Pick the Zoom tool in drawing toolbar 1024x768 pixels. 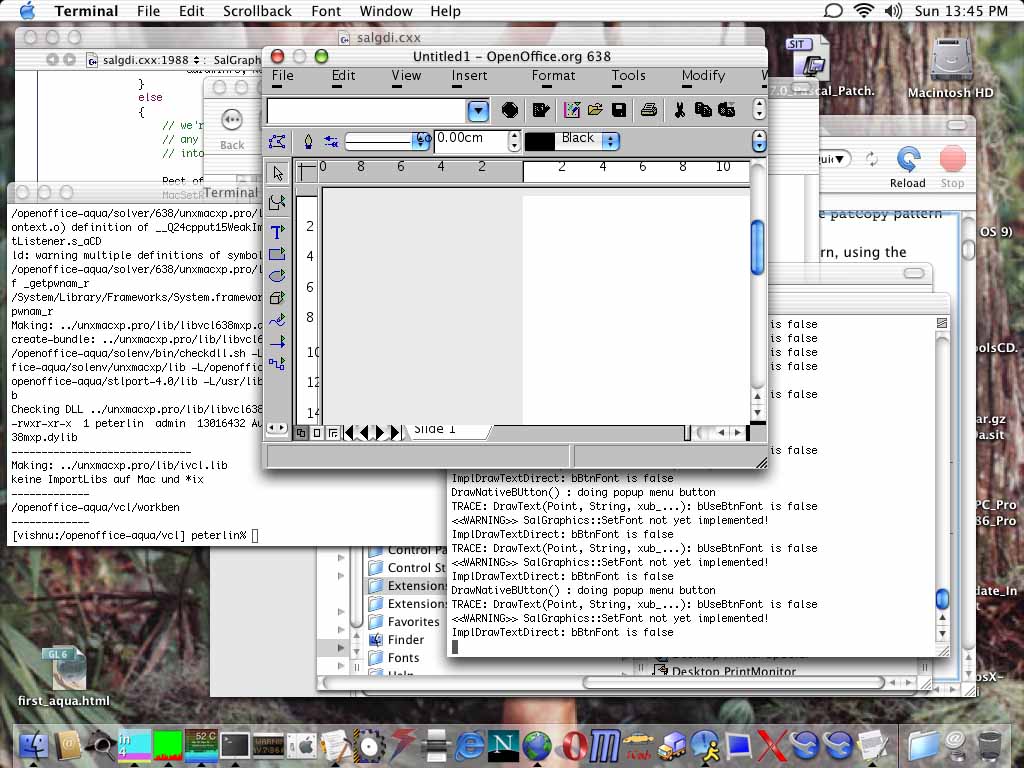pyautogui.click(x=278, y=202)
